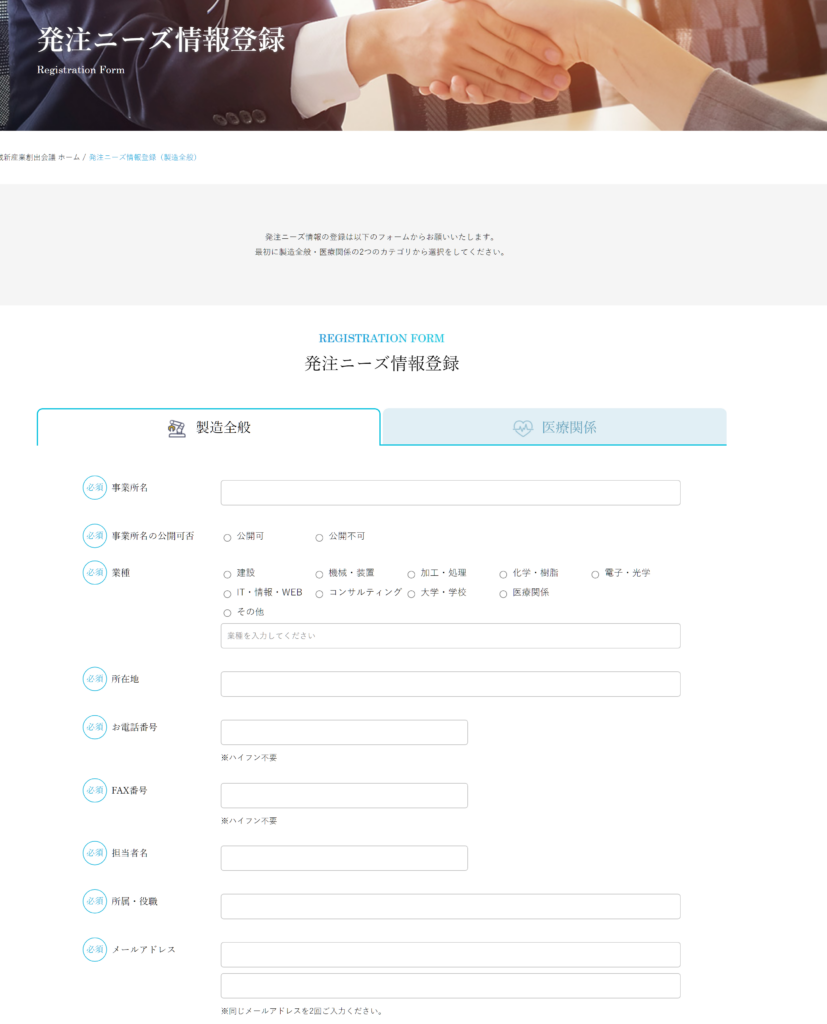Screen dimensions: 827x1024
Task: Click the first メールアドレス input field
Action: point(450,954)
